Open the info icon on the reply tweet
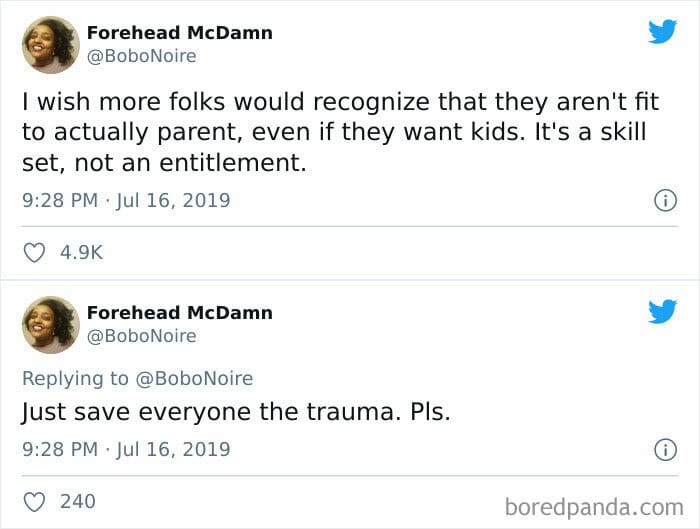This screenshot has width=700, height=529. pyautogui.click(x=665, y=450)
